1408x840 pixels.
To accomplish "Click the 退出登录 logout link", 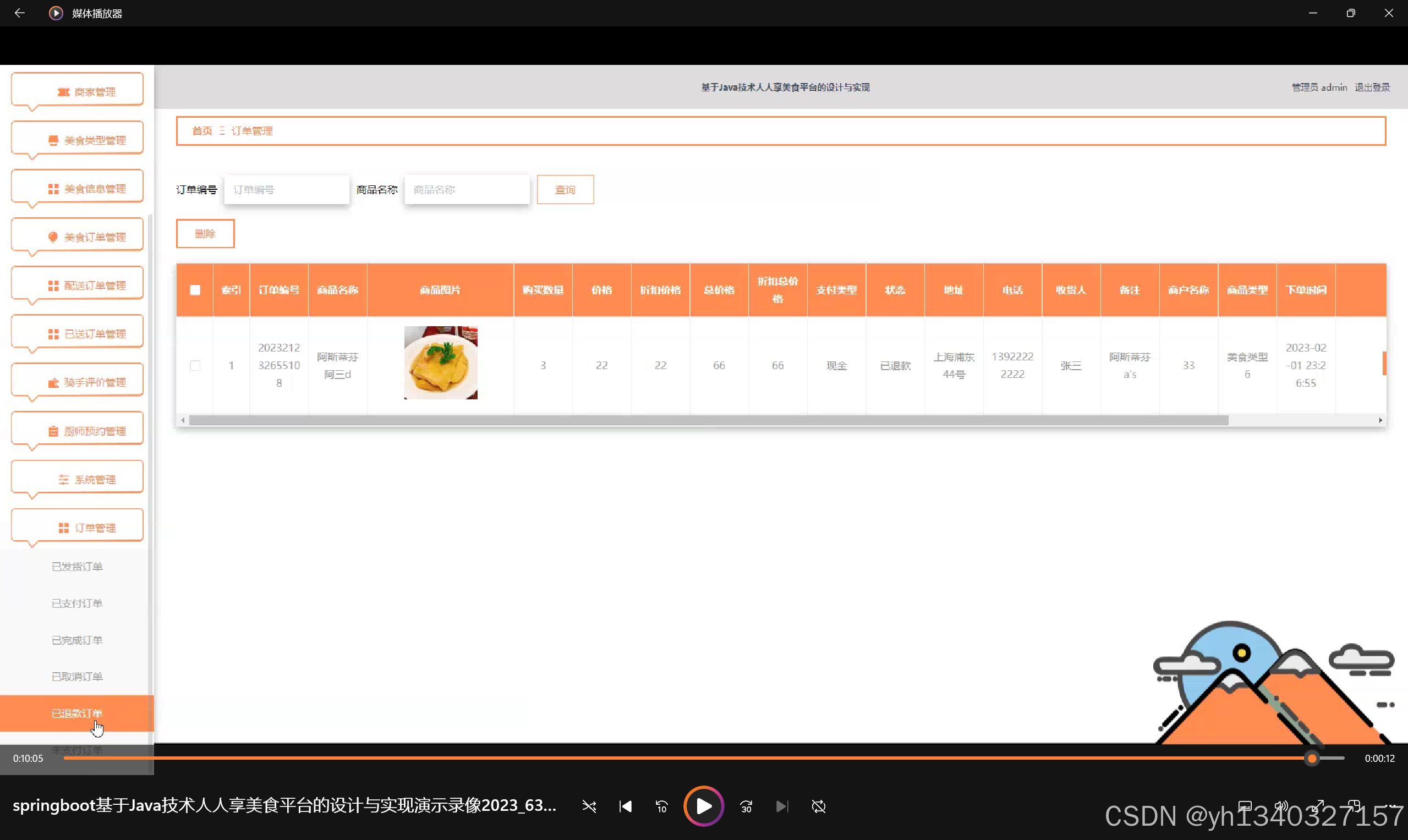I will [1372, 87].
